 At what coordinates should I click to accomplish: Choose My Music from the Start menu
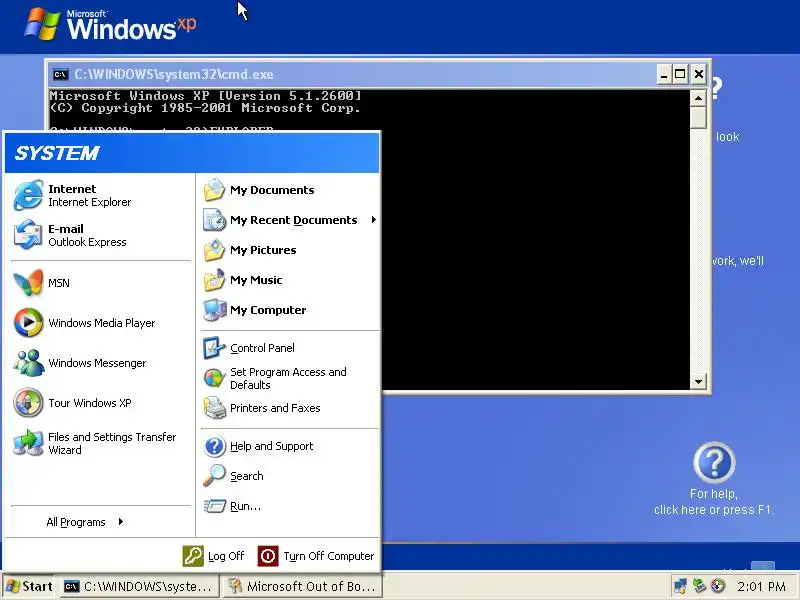(290, 280)
